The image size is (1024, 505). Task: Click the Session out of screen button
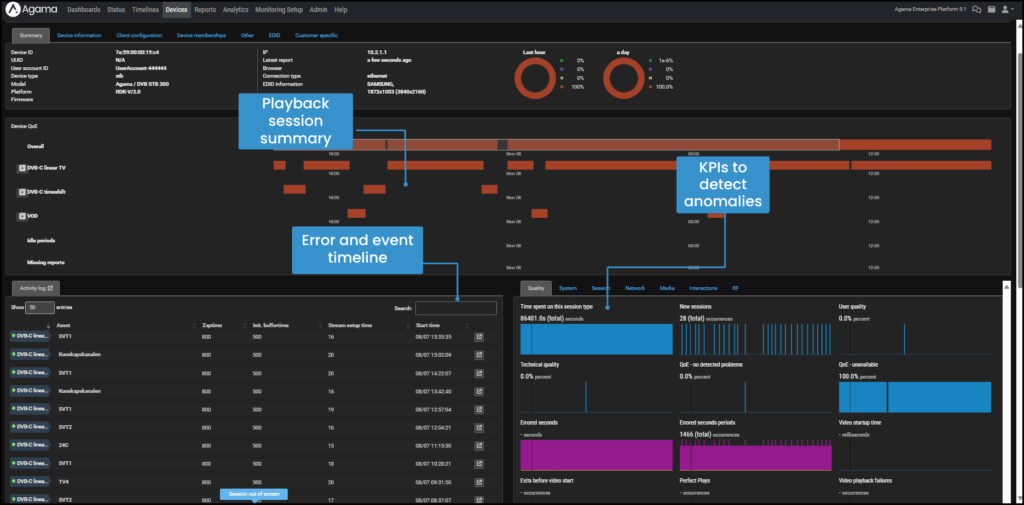pyautogui.click(x=256, y=494)
